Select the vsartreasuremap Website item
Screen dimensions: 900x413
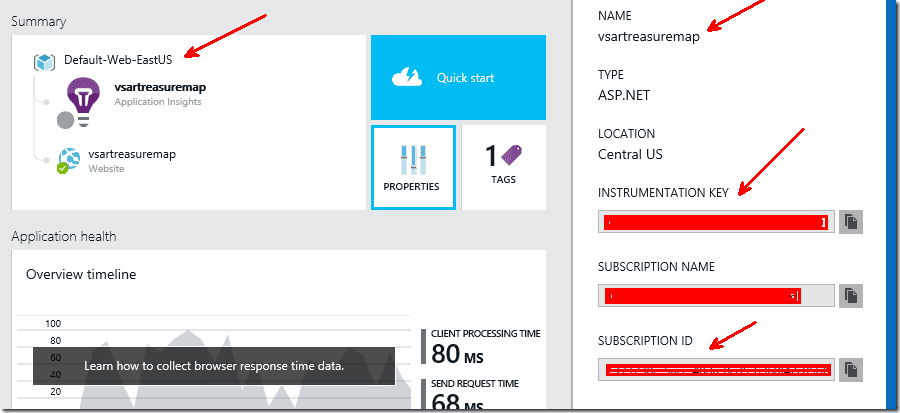coord(132,161)
